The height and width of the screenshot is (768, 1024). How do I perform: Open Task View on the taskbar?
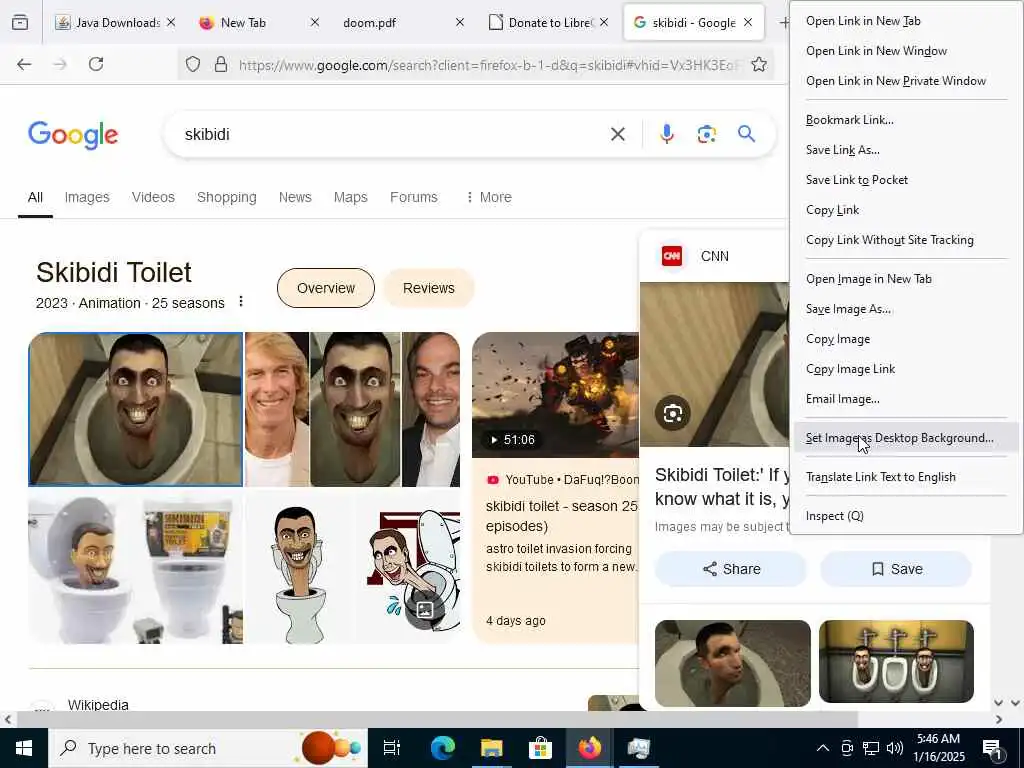pyautogui.click(x=391, y=748)
